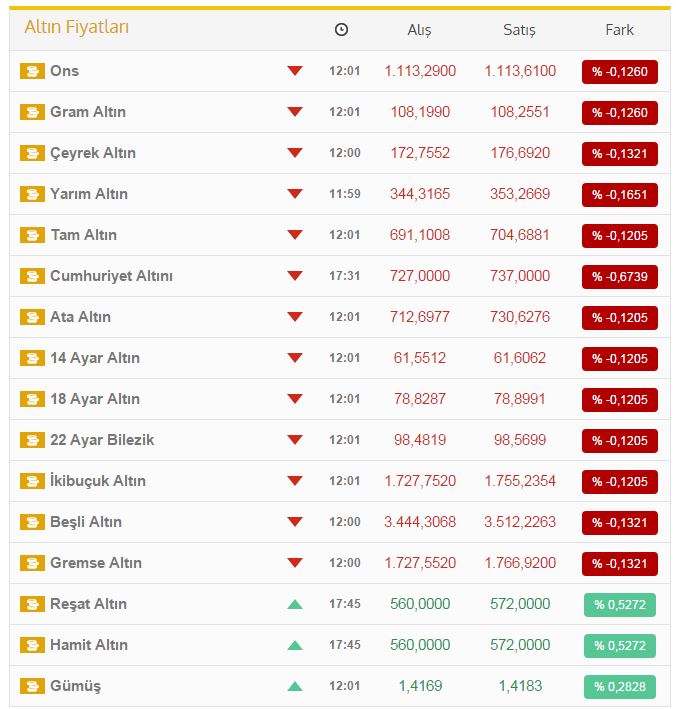The width and height of the screenshot is (676, 709).
Task: Click the gold icon next to Gram Altın
Action: [x=32, y=112]
